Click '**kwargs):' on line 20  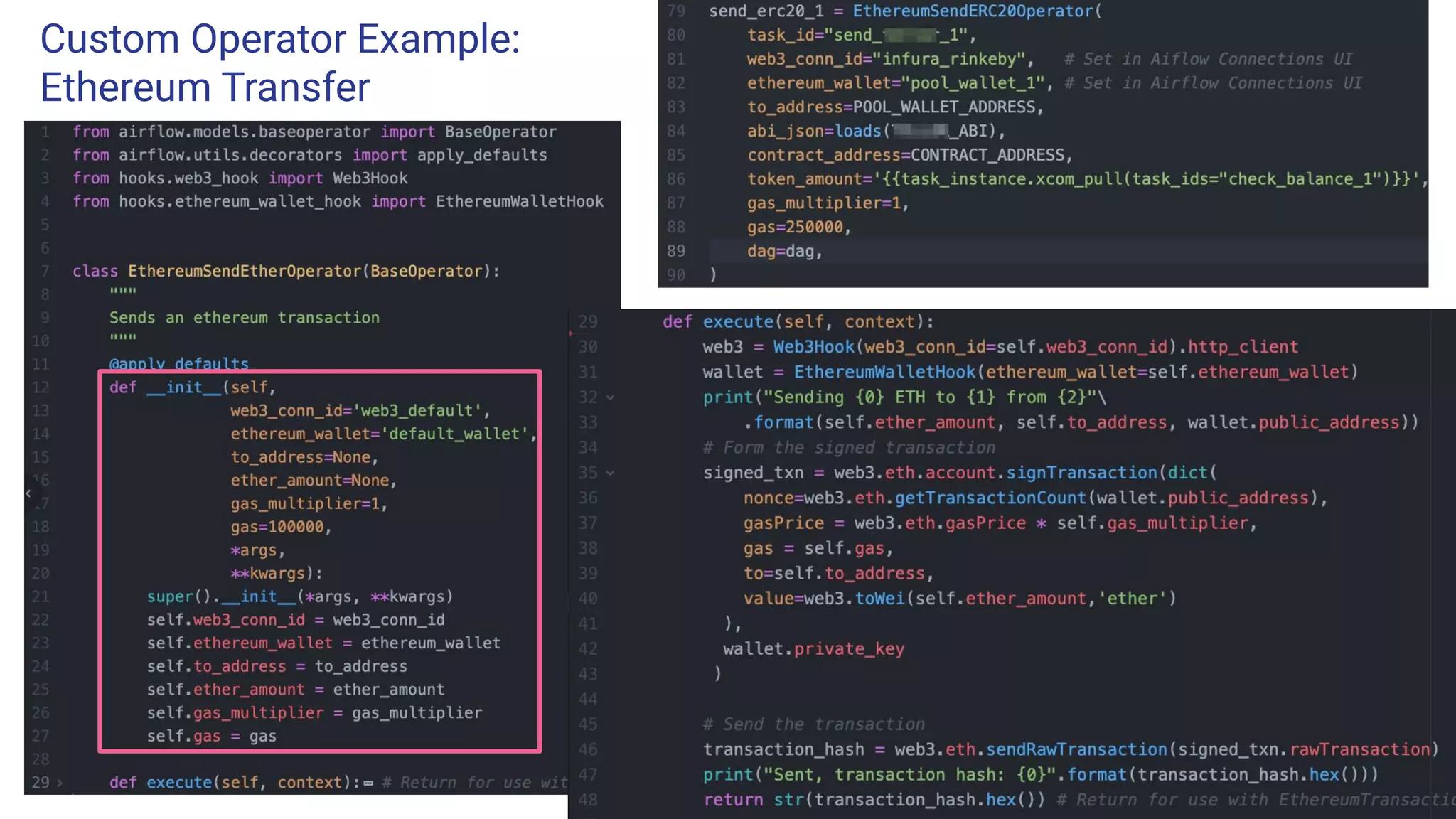(277, 574)
